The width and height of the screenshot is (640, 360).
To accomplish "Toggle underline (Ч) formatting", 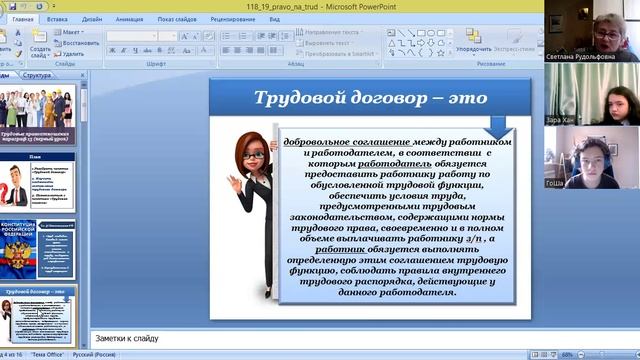I will [x=136, y=51].
